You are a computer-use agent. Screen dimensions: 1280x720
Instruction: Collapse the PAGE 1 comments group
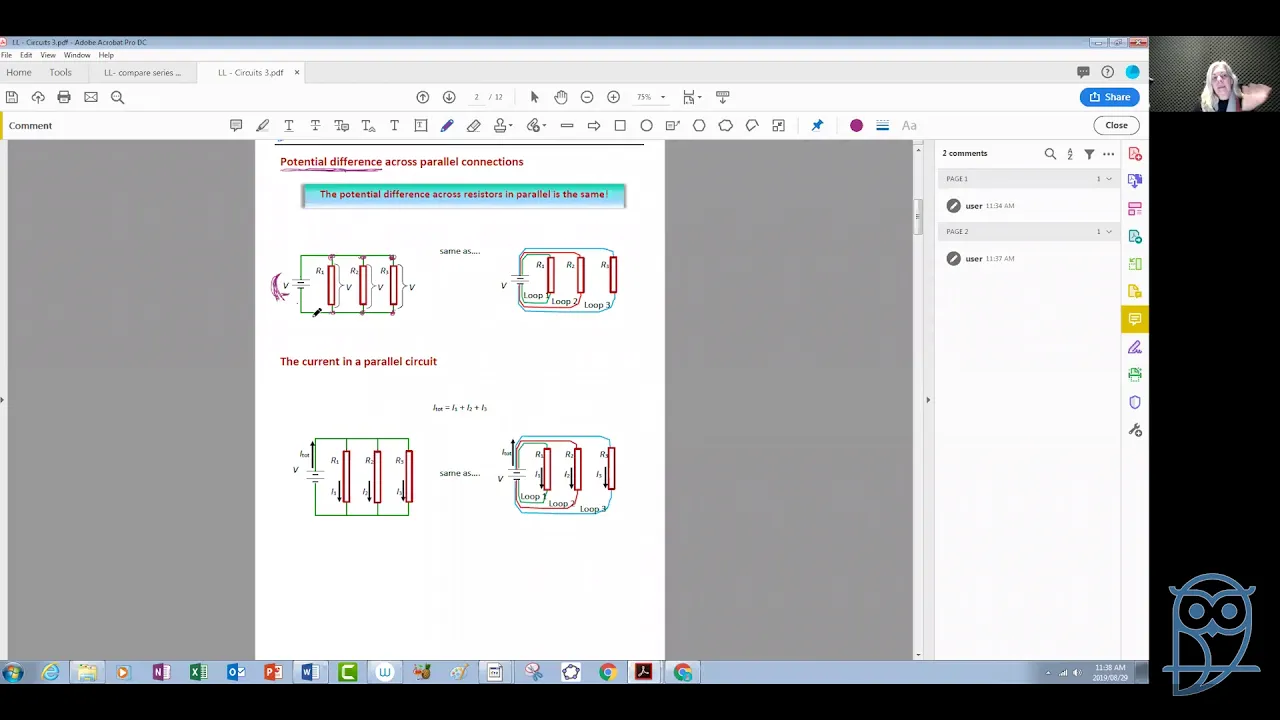coord(1108,179)
